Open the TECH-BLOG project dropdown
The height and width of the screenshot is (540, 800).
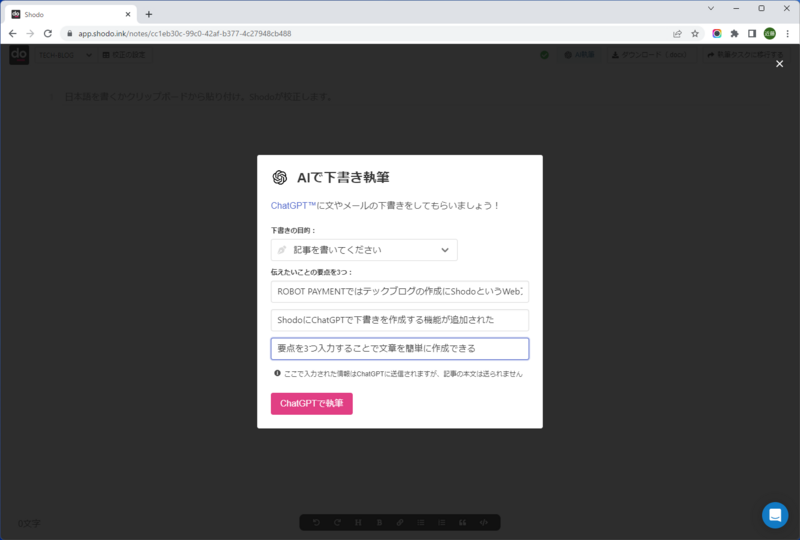(x=65, y=55)
